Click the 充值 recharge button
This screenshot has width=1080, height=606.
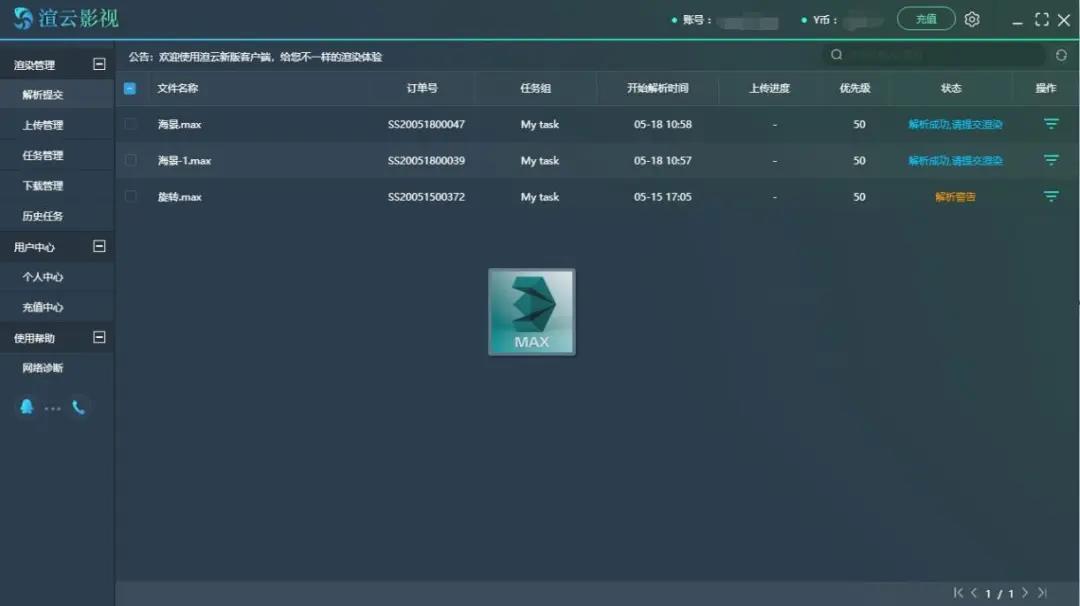[926, 19]
